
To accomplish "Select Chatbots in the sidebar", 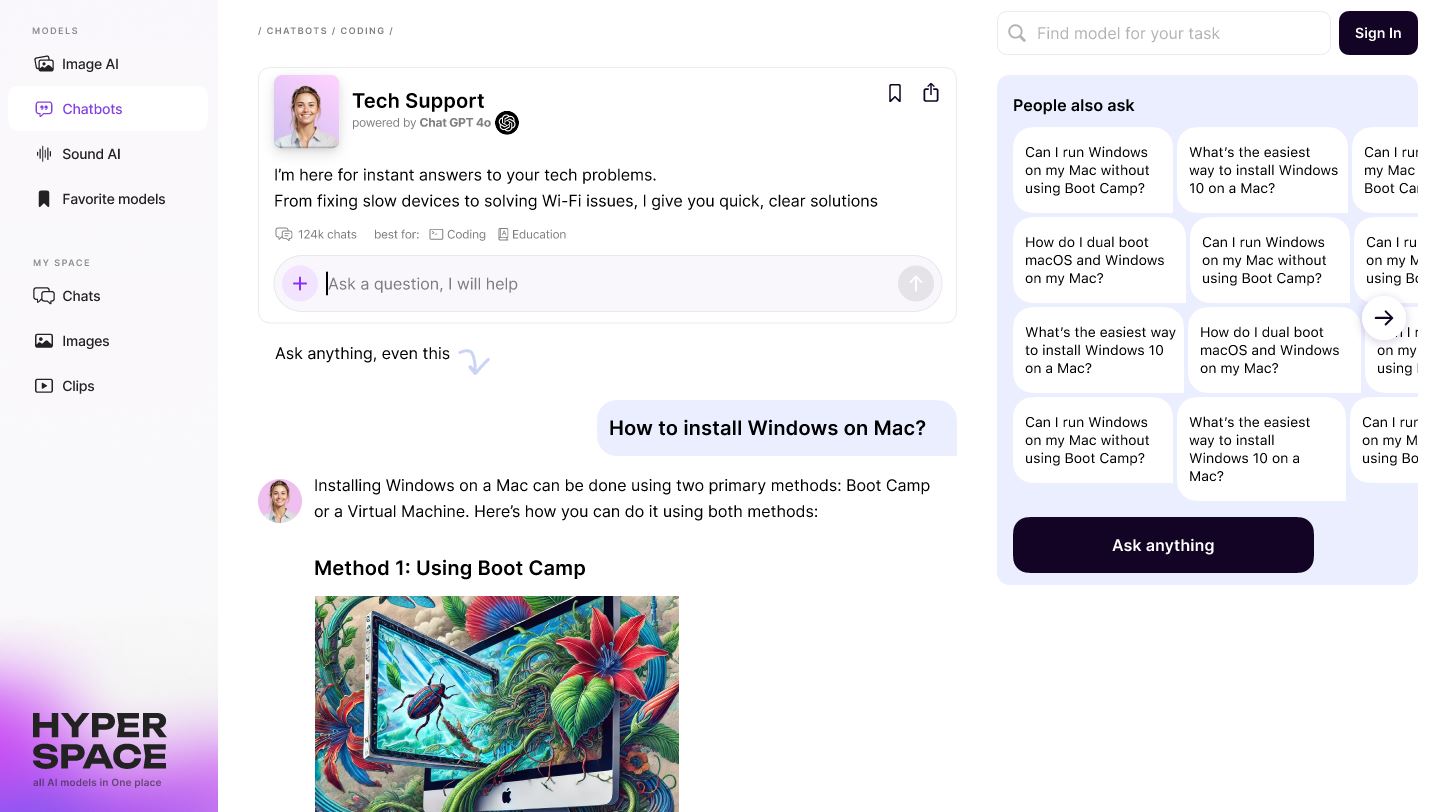I will pyautogui.click(x=92, y=109).
